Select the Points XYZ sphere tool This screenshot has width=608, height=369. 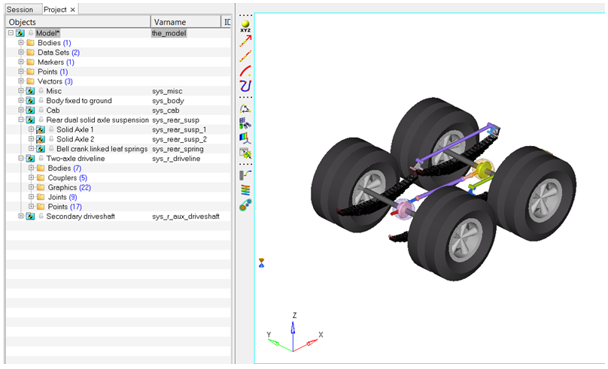click(x=245, y=26)
